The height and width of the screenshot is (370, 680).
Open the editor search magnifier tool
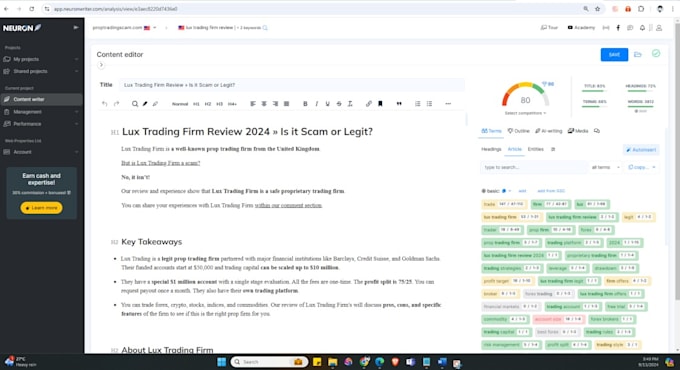click(x=135, y=104)
